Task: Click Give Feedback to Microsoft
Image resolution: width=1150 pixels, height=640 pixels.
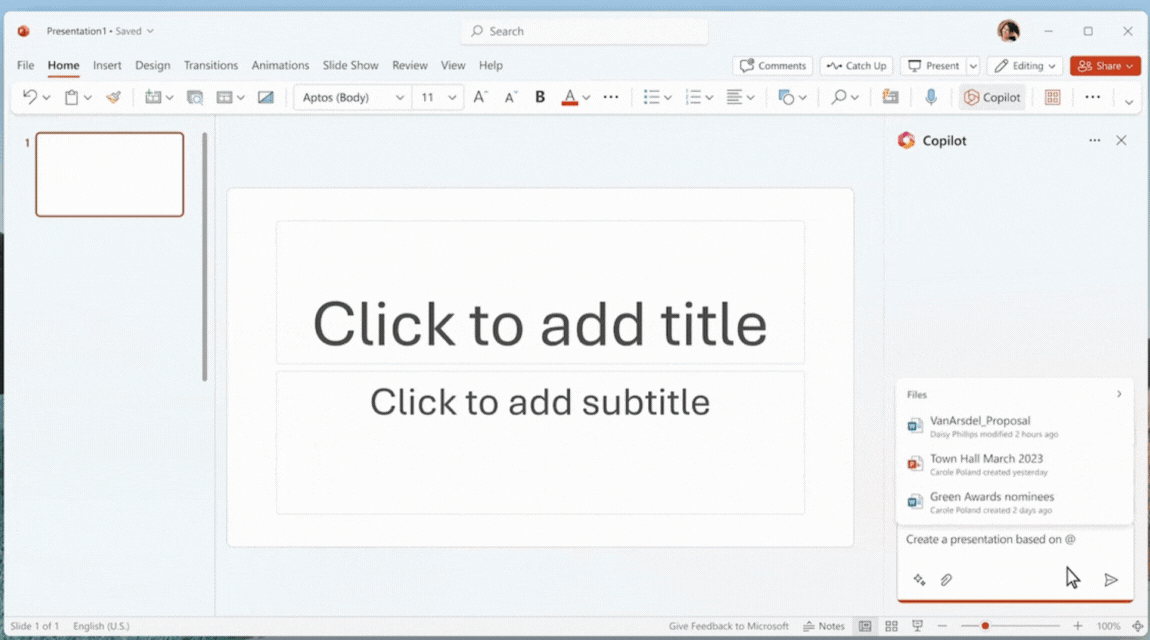Action: (728, 625)
